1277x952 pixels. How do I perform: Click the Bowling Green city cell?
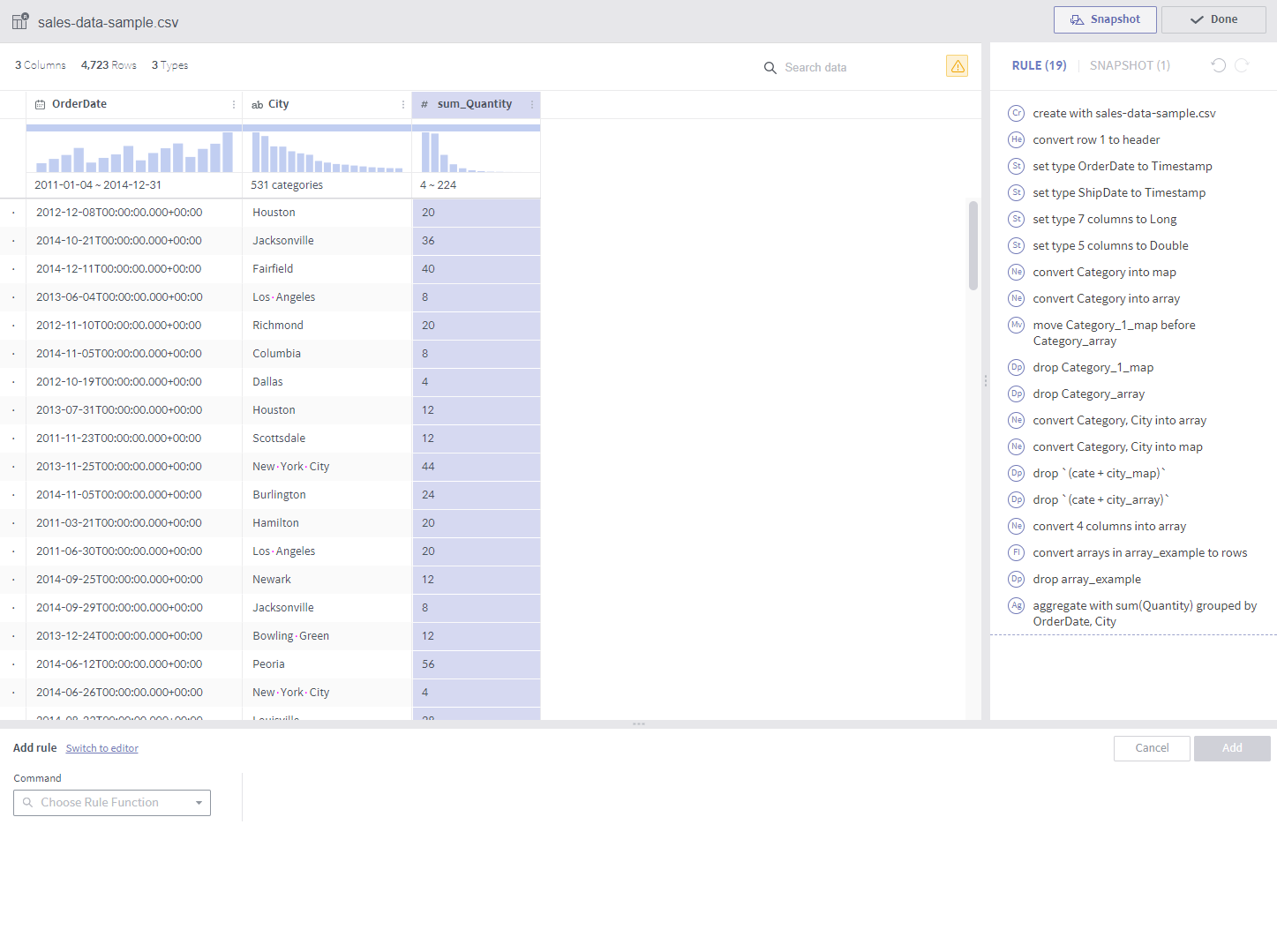[x=327, y=636]
